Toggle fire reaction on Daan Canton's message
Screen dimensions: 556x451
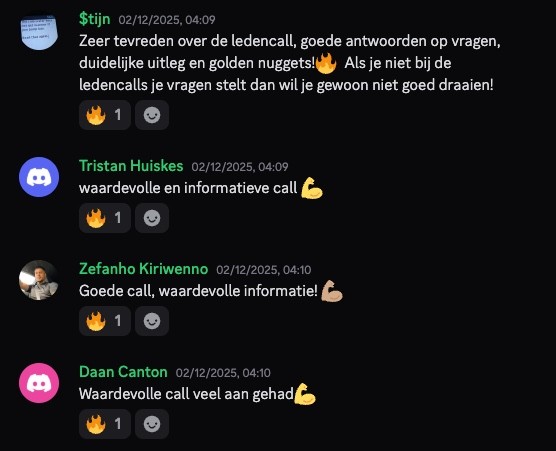pyautogui.click(x=105, y=424)
